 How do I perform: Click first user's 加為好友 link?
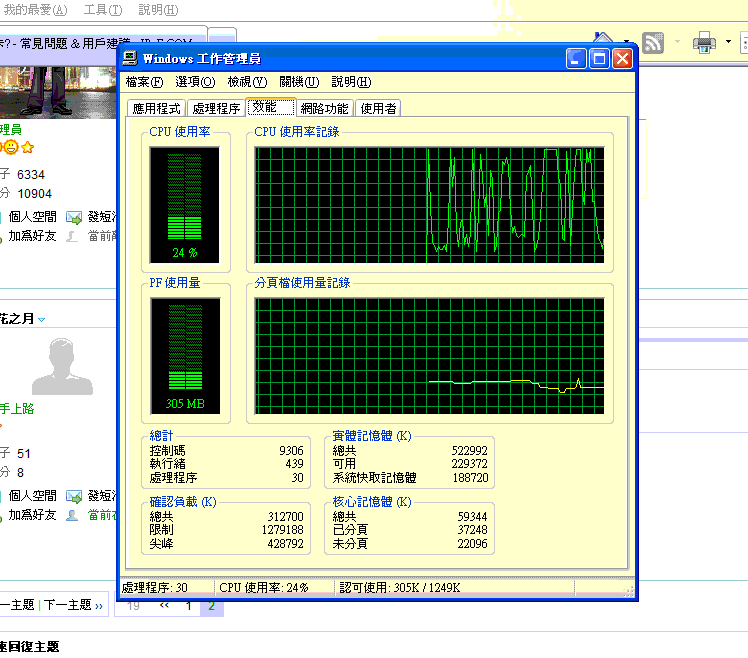(32, 236)
